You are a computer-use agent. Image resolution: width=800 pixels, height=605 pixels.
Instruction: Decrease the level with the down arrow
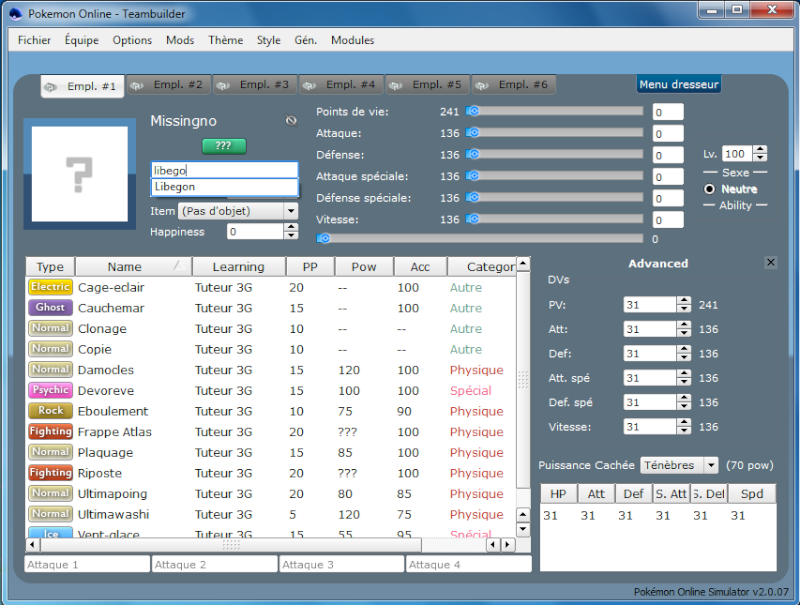pyautogui.click(x=760, y=158)
